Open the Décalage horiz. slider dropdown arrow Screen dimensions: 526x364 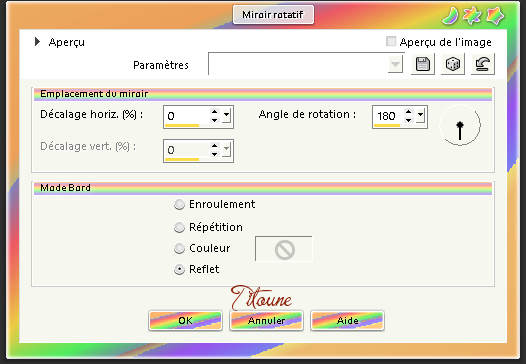pos(227,116)
